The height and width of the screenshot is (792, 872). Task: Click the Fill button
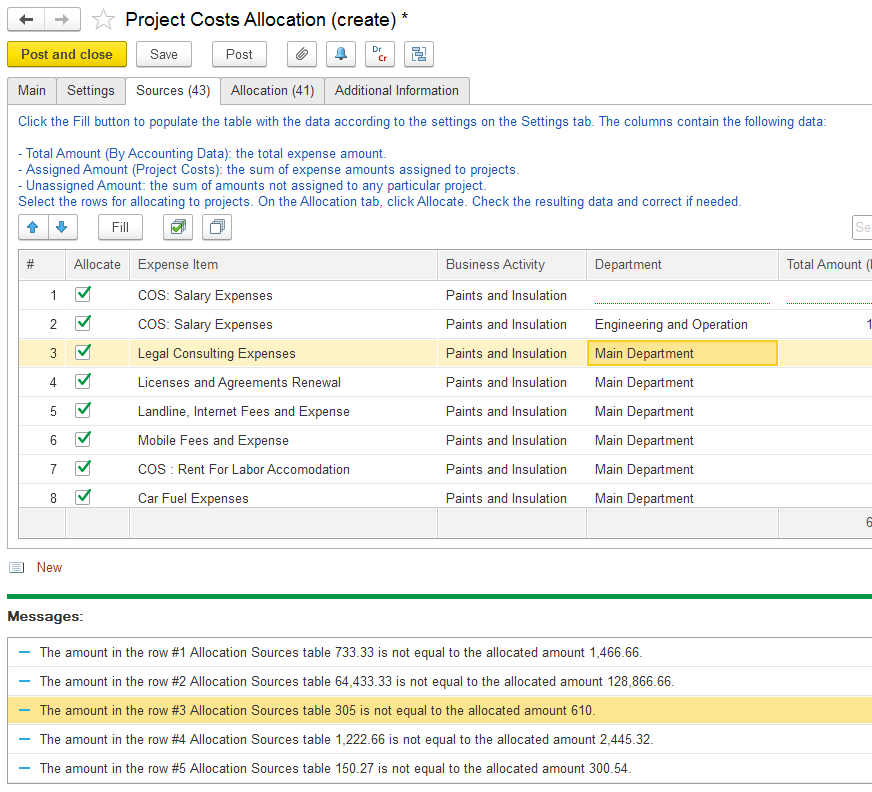tap(120, 227)
